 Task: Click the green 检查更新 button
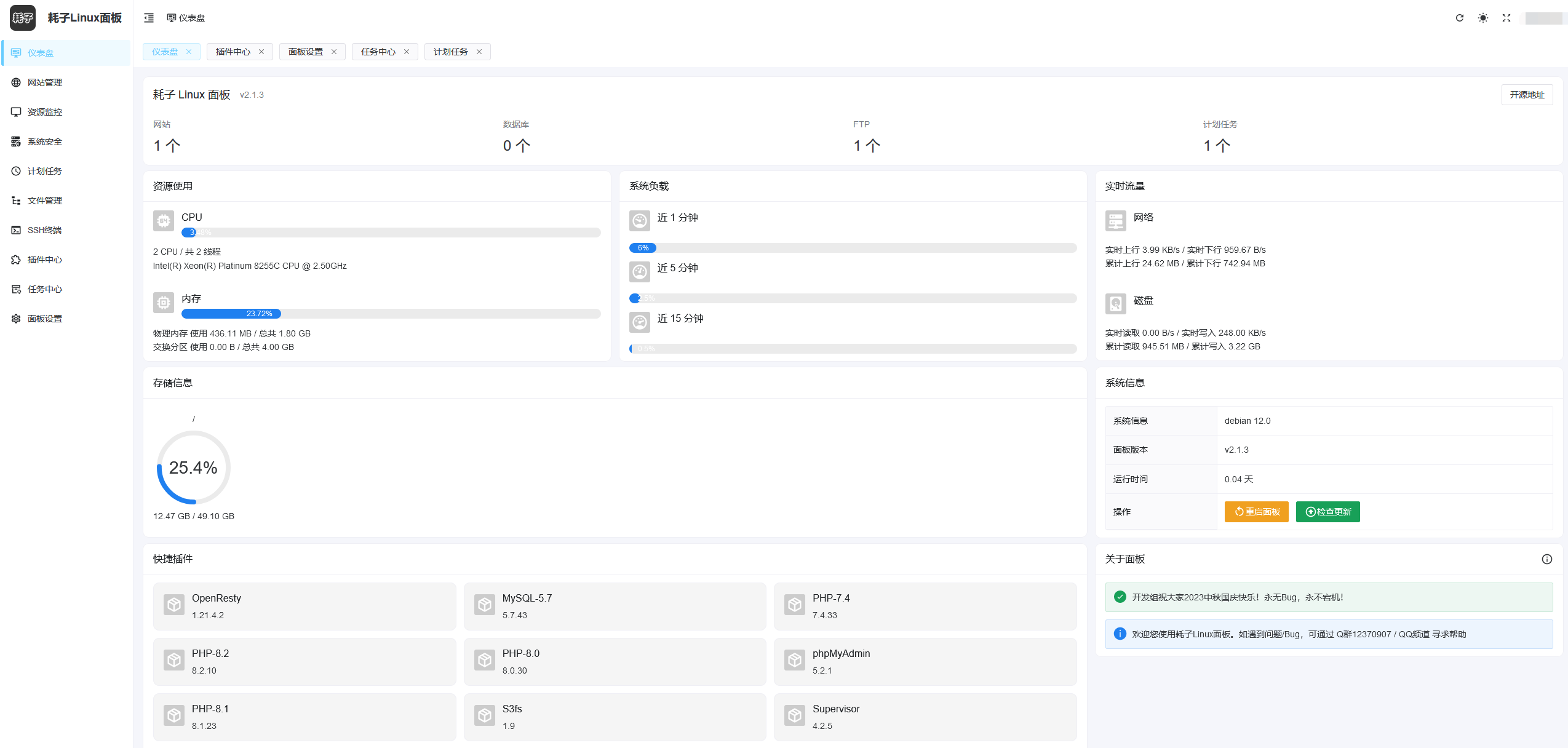tap(1327, 512)
